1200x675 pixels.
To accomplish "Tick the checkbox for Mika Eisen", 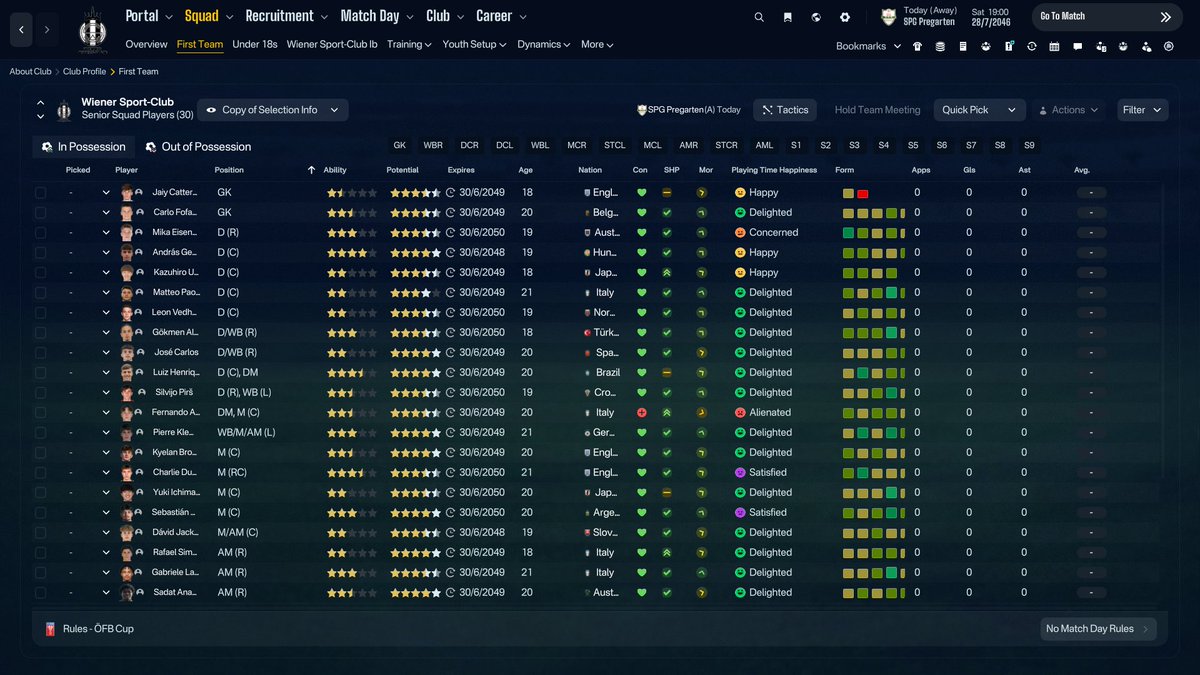I will click(40, 232).
